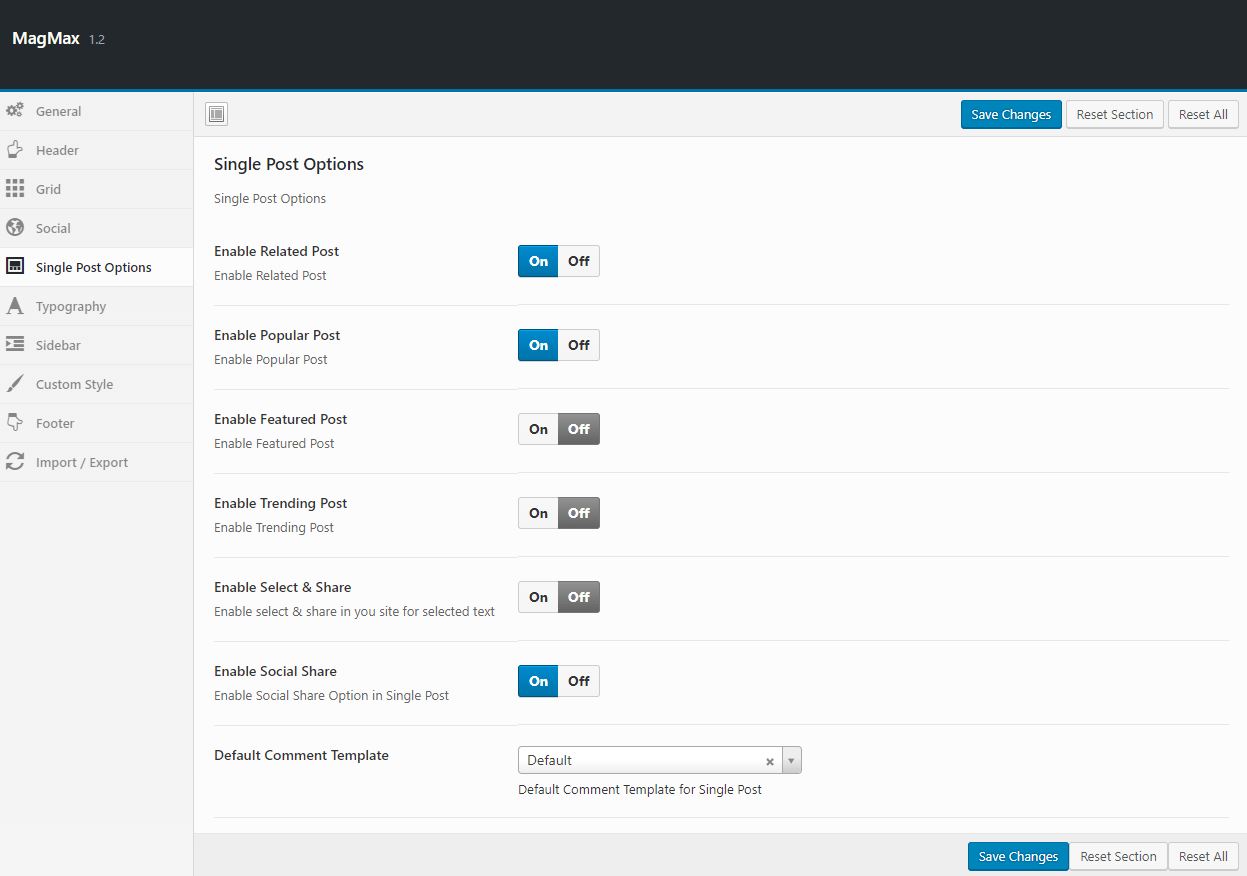Click the bottom Reset Section button
This screenshot has width=1247, height=876.
click(x=1118, y=857)
